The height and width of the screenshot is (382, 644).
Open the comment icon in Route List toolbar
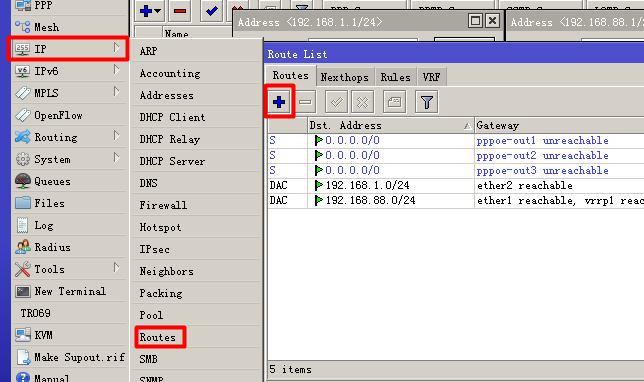(x=394, y=101)
